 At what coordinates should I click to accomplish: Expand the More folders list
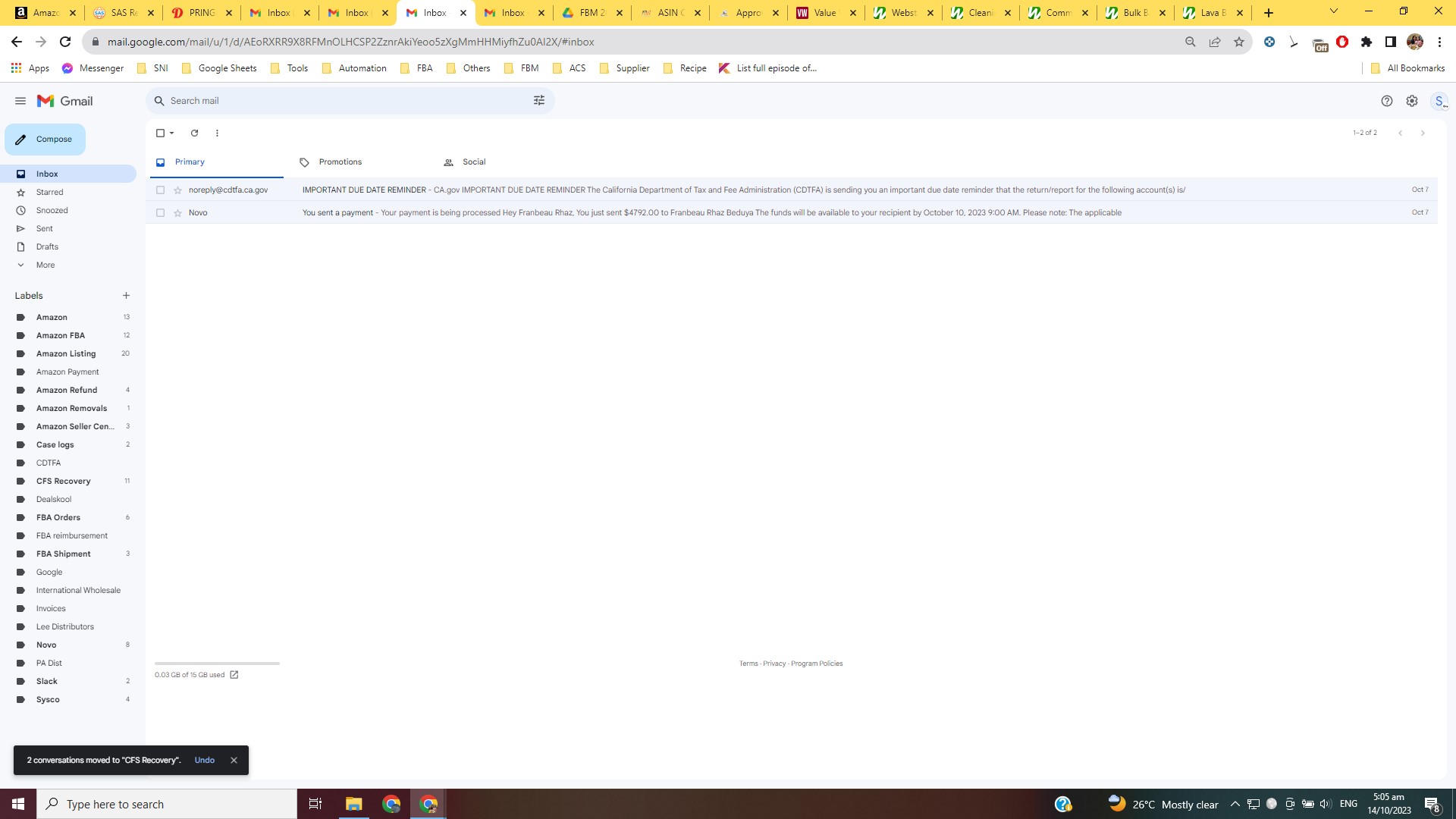(45, 265)
